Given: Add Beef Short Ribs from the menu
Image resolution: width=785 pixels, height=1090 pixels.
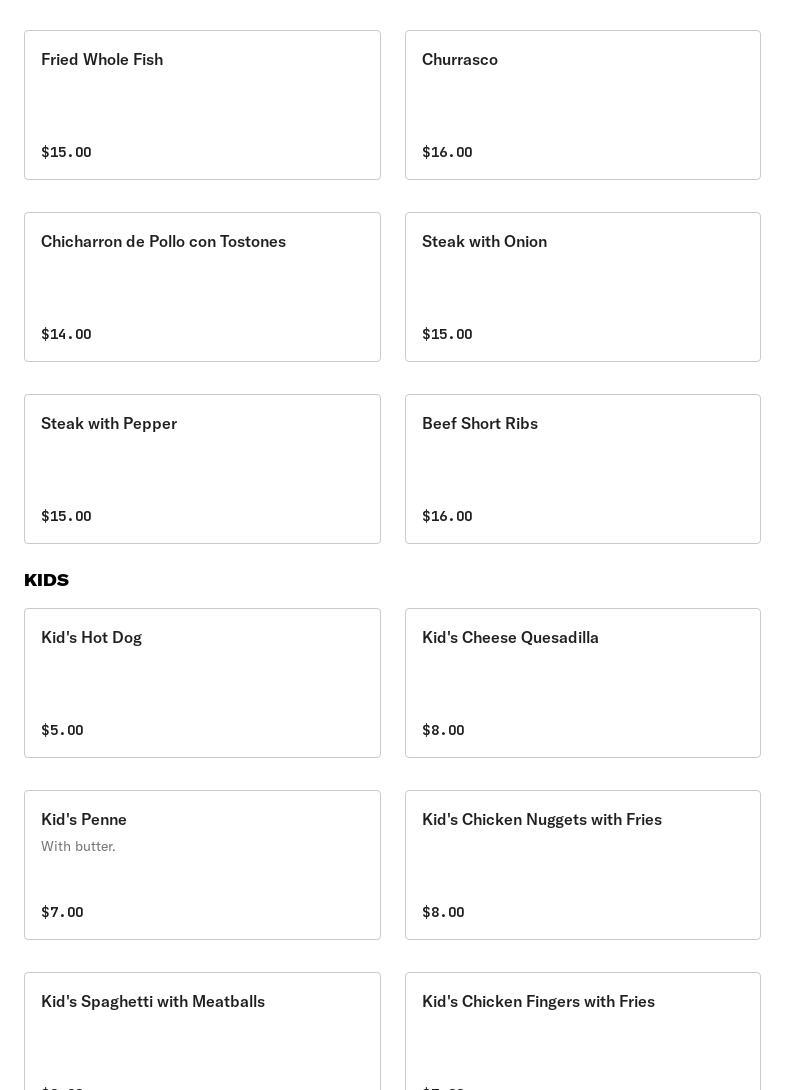Looking at the screenshot, I should (582, 469).
